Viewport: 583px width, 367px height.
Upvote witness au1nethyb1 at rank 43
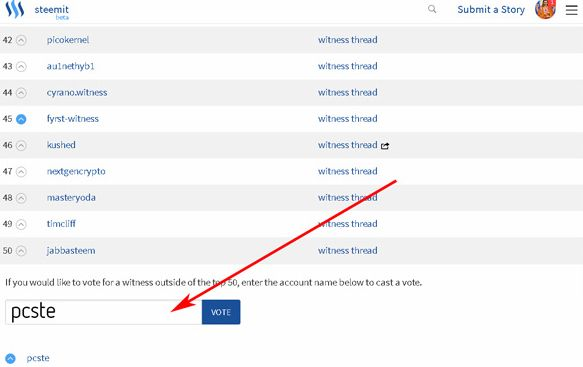[x=21, y=66]
